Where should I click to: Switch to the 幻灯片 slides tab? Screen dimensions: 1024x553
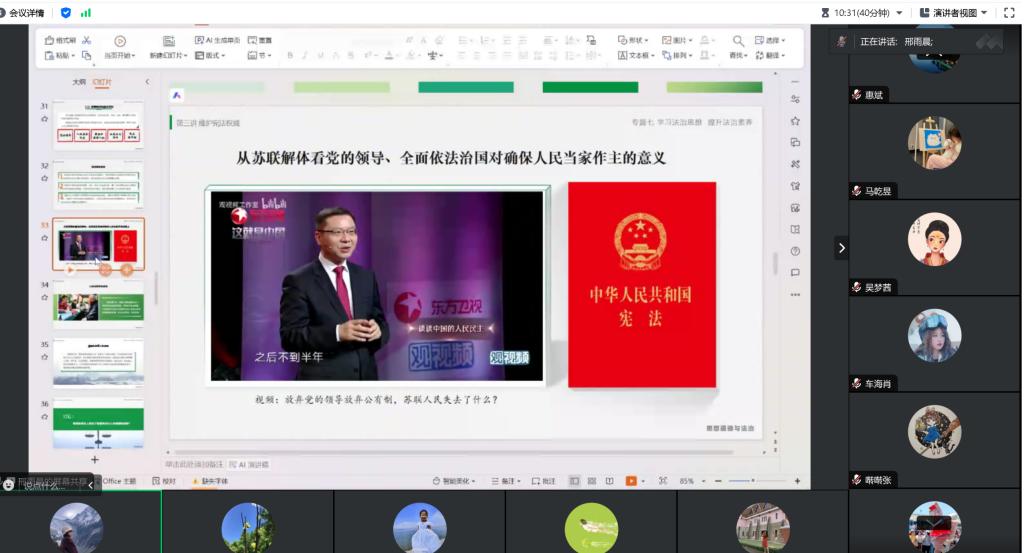point(102,82)
